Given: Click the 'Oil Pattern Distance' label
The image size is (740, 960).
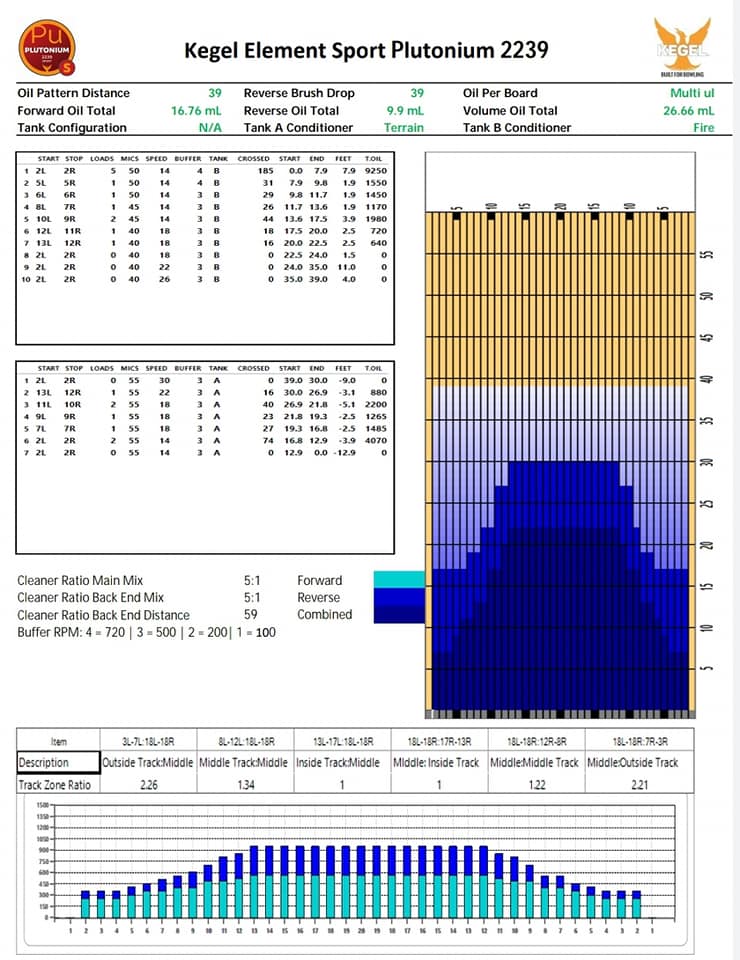Looking at the screenshot, I should coord(73,93).
